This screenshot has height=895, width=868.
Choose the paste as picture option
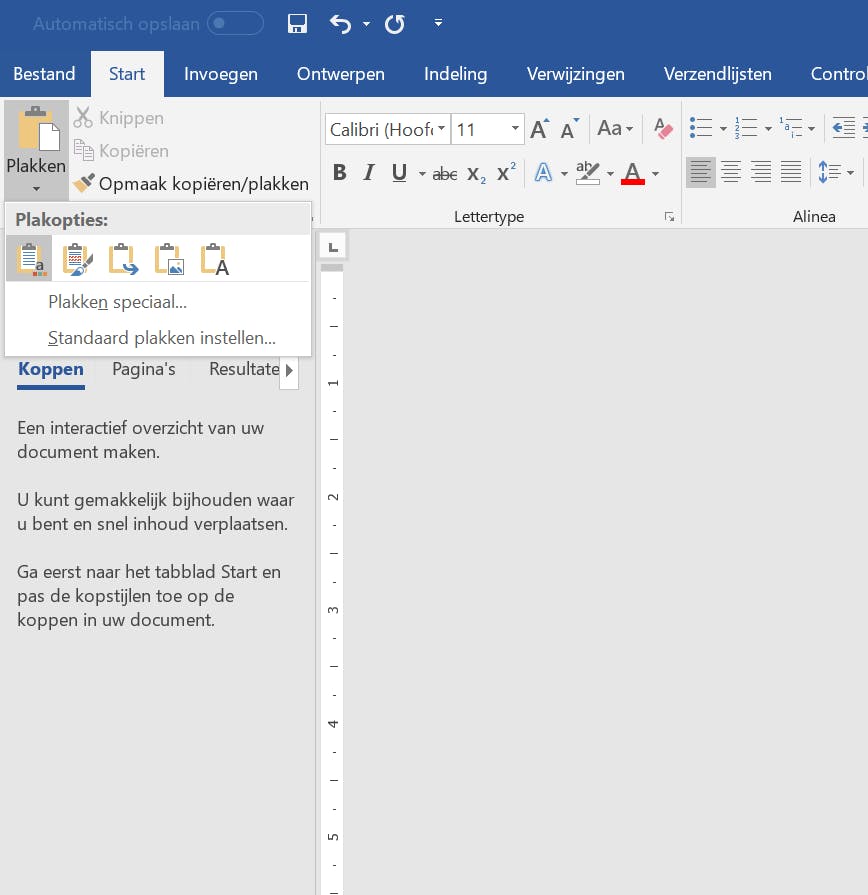coord(169,259)
